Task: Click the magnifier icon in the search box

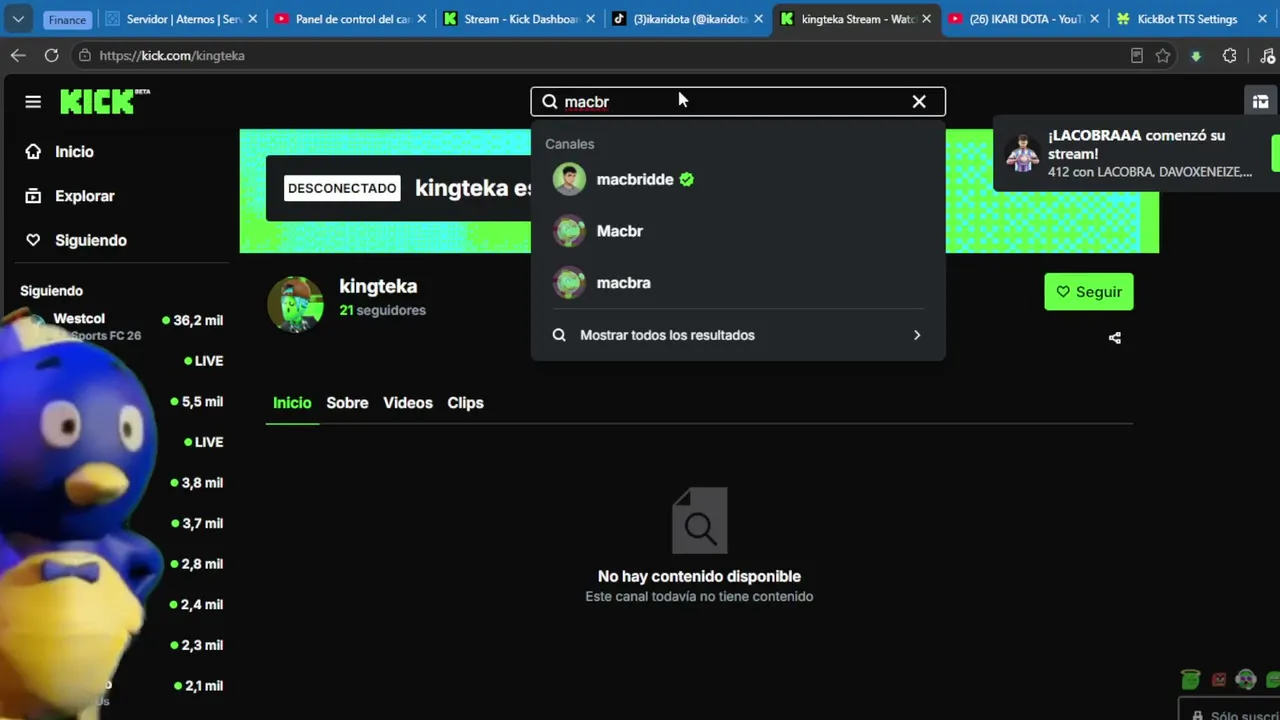Action: tap(550, 101)
